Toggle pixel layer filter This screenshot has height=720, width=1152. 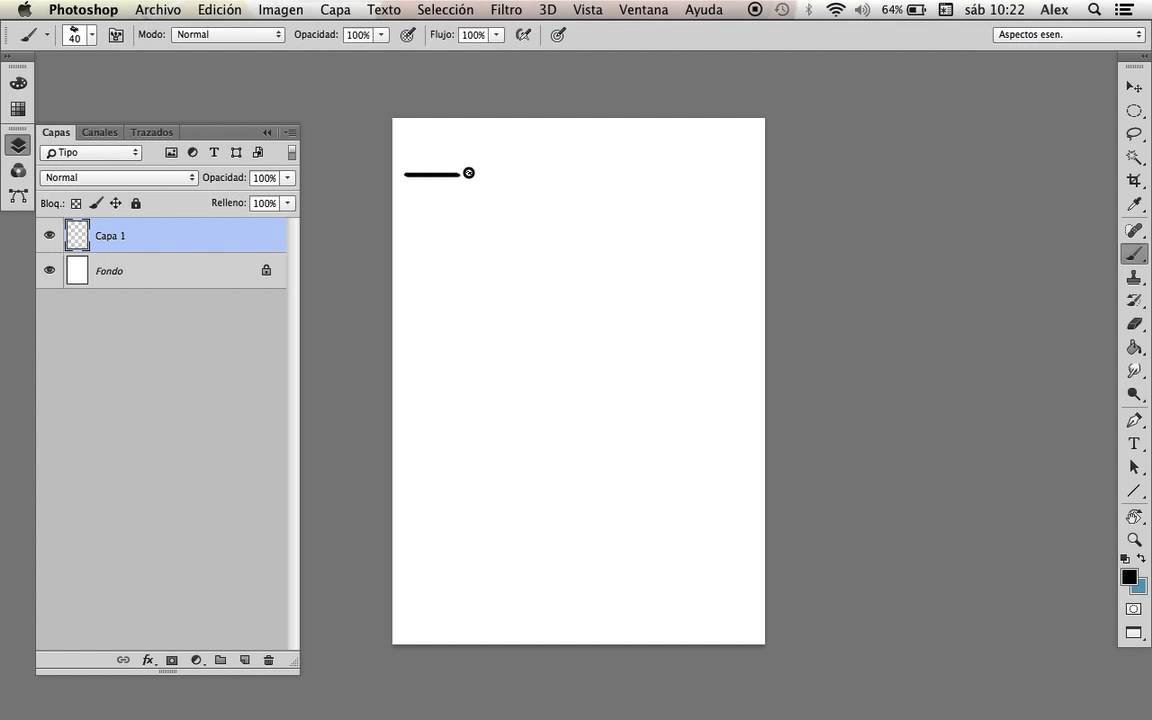coord(171,153)
